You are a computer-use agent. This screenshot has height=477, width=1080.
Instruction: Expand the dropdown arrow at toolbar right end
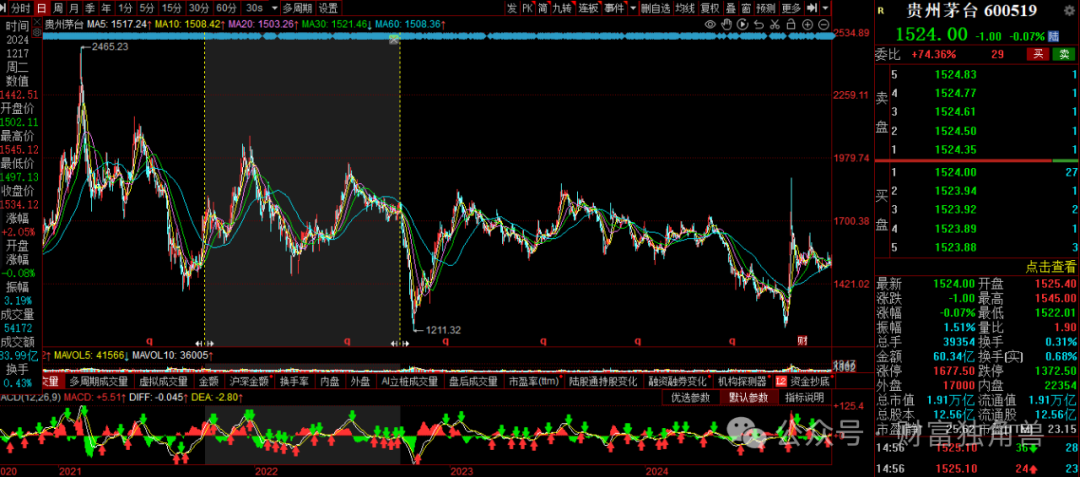tap(825, 8)
